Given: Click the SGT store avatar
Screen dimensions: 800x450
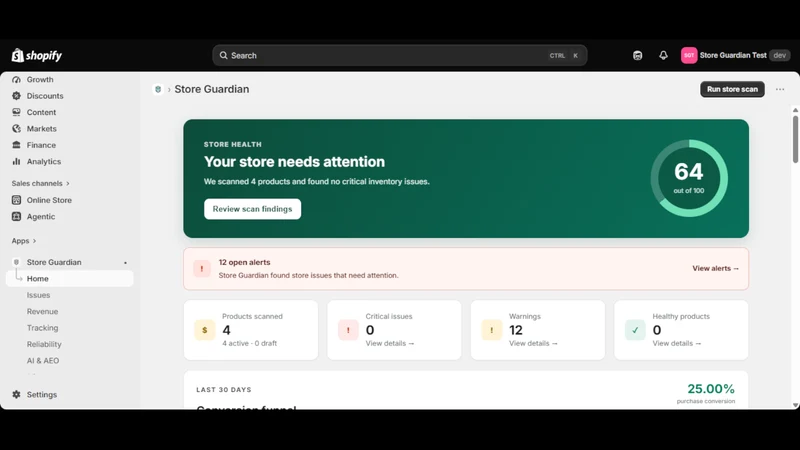Looking at the screenshot, I should (689, 55).
